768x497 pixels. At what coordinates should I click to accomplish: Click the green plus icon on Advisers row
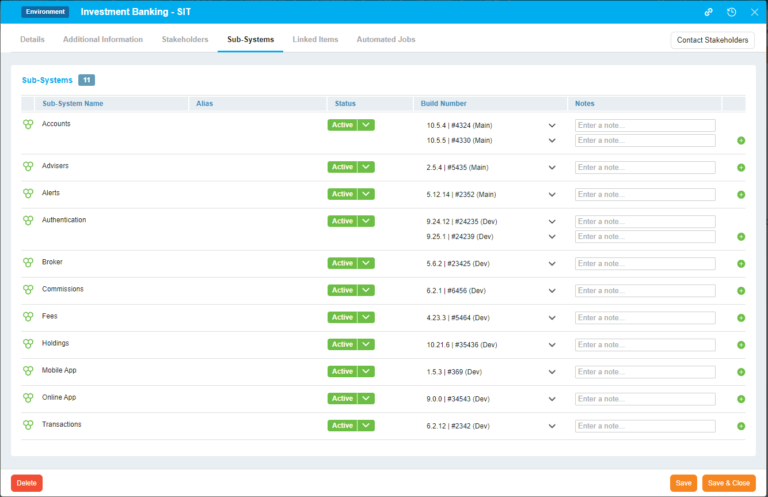[x=741, y=167]
